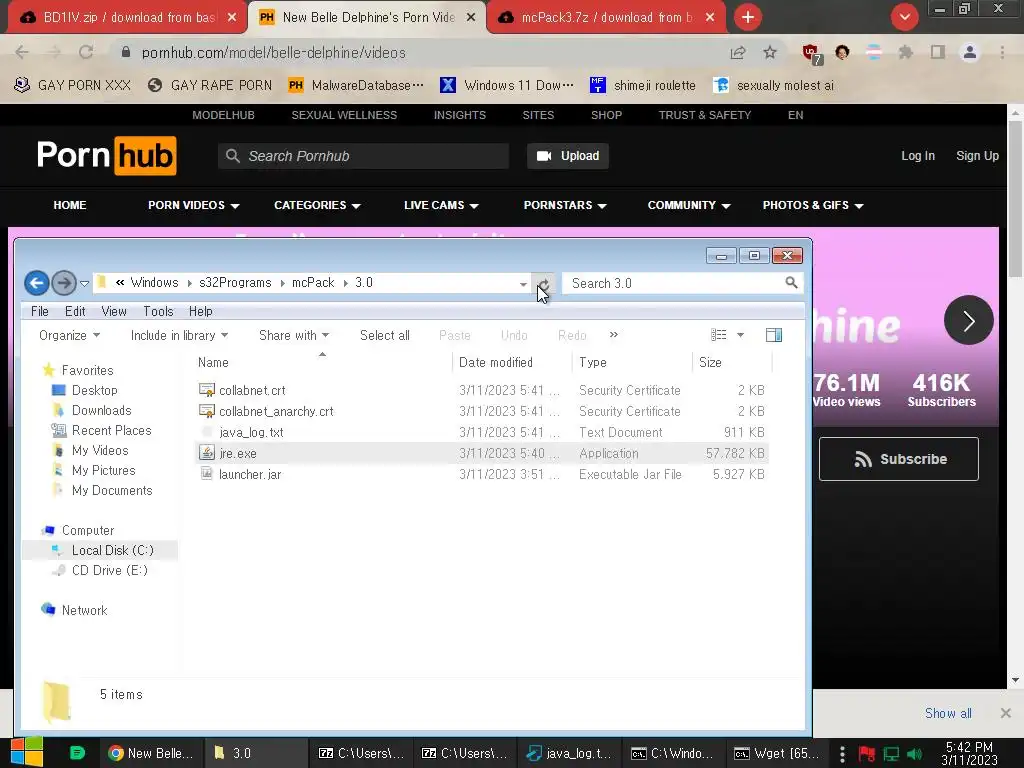The image size is (1024, 768).
Task: Show the next banner with the arrow button
Action: pyautogui.click(x=968, y=320)
